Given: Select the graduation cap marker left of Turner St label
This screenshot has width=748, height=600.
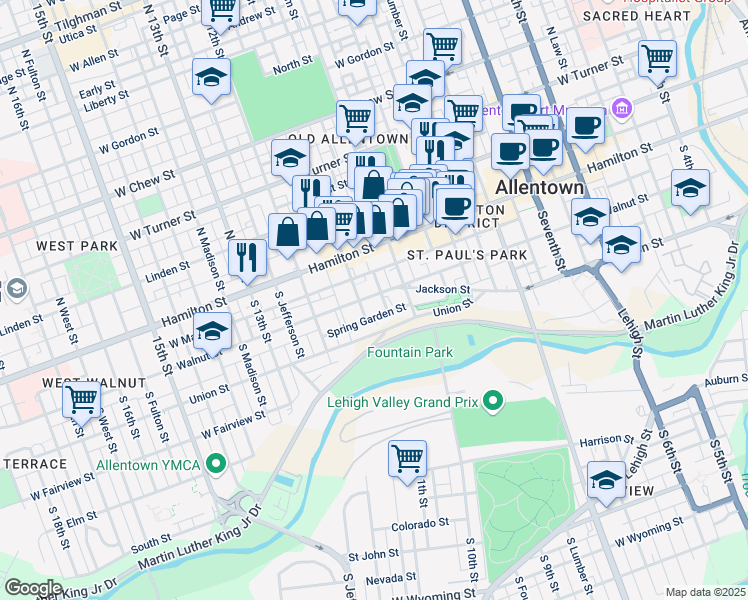Looking at the screenshot, I should [291, 159].
